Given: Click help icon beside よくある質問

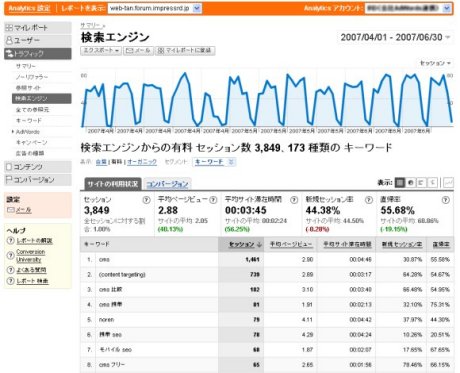Looking at the screenshot, I should point(11,270).
